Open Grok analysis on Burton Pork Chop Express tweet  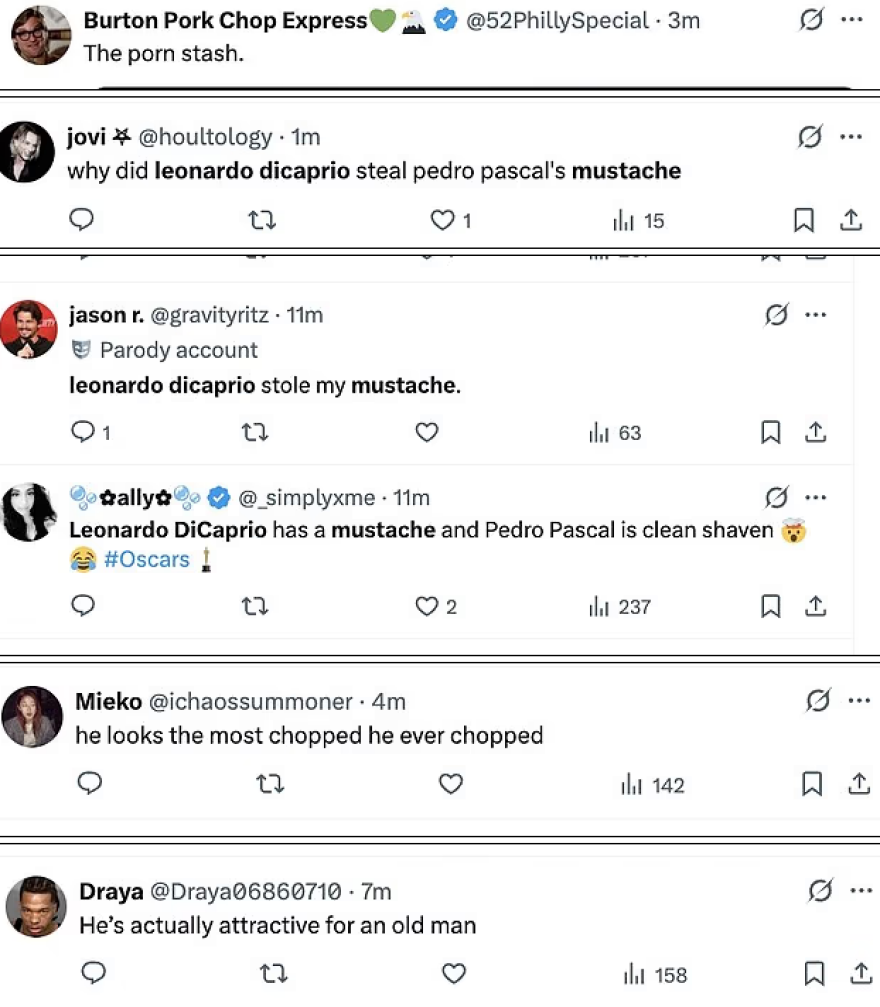click(x=811, y=19)
